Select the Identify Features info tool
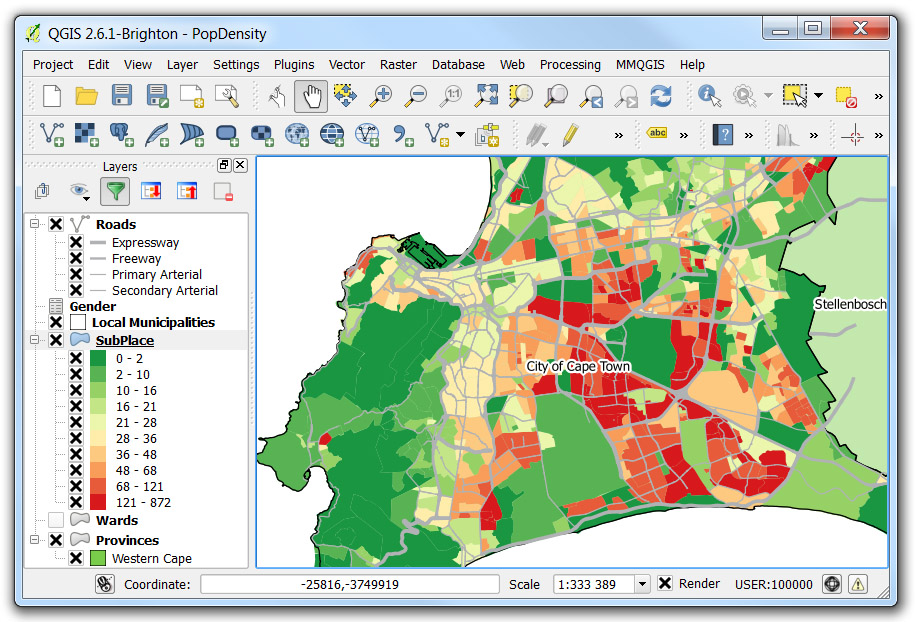 [x=709, y=96]
